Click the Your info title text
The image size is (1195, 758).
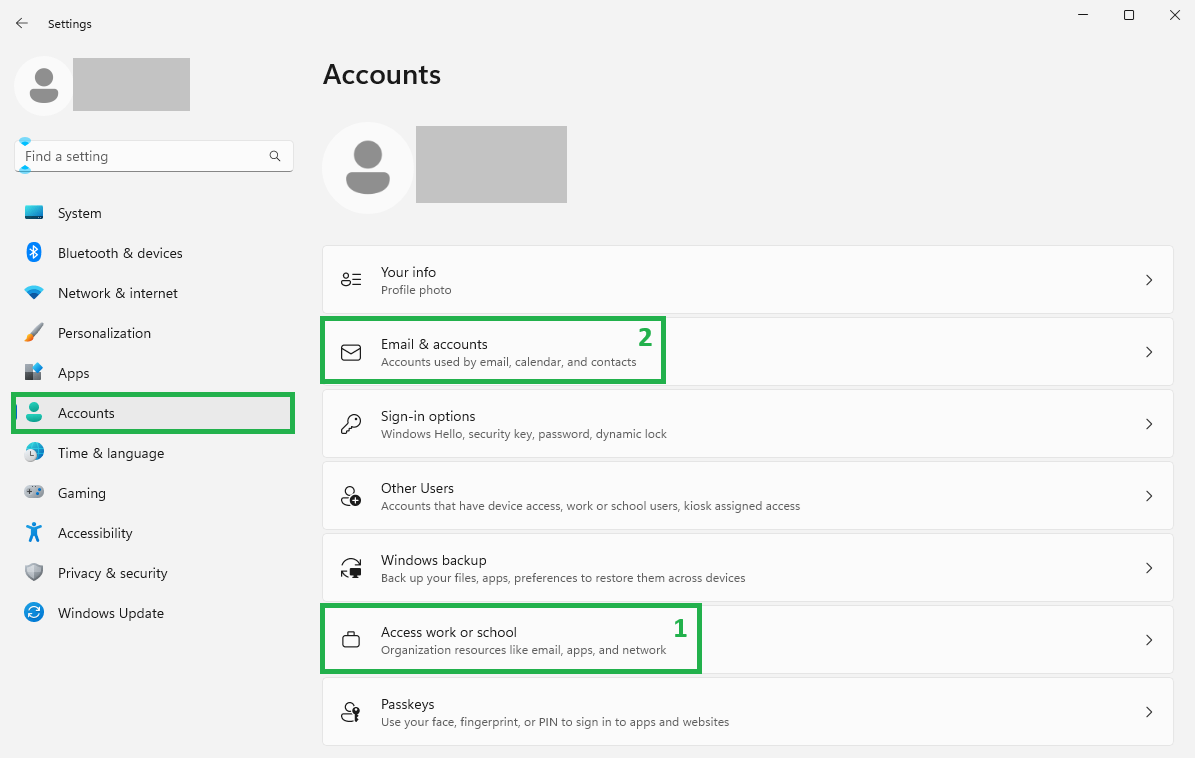point(408,272)
